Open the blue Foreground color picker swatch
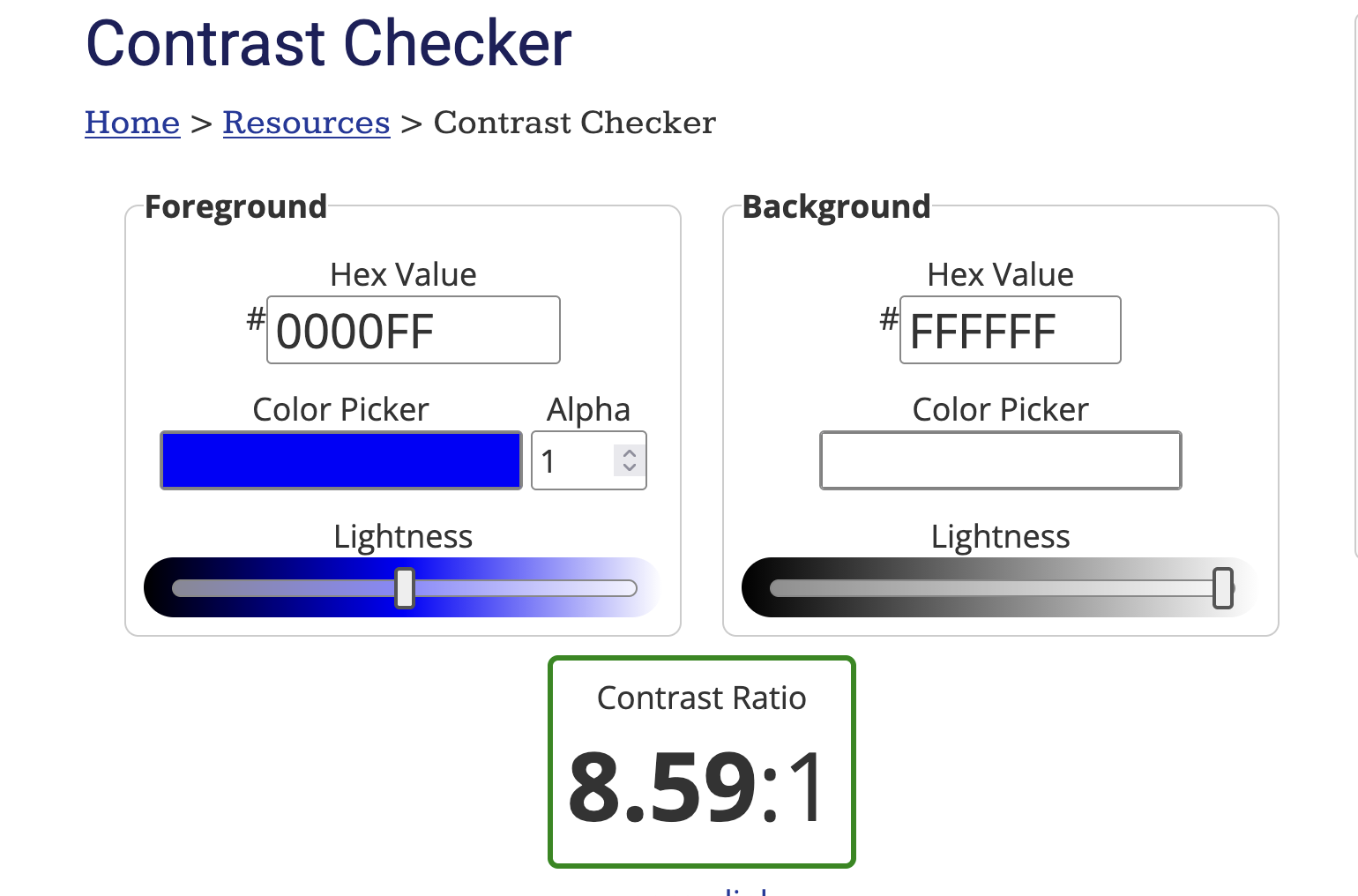The height and width of the screenshot is (896, 1358). tap(341, 460)
